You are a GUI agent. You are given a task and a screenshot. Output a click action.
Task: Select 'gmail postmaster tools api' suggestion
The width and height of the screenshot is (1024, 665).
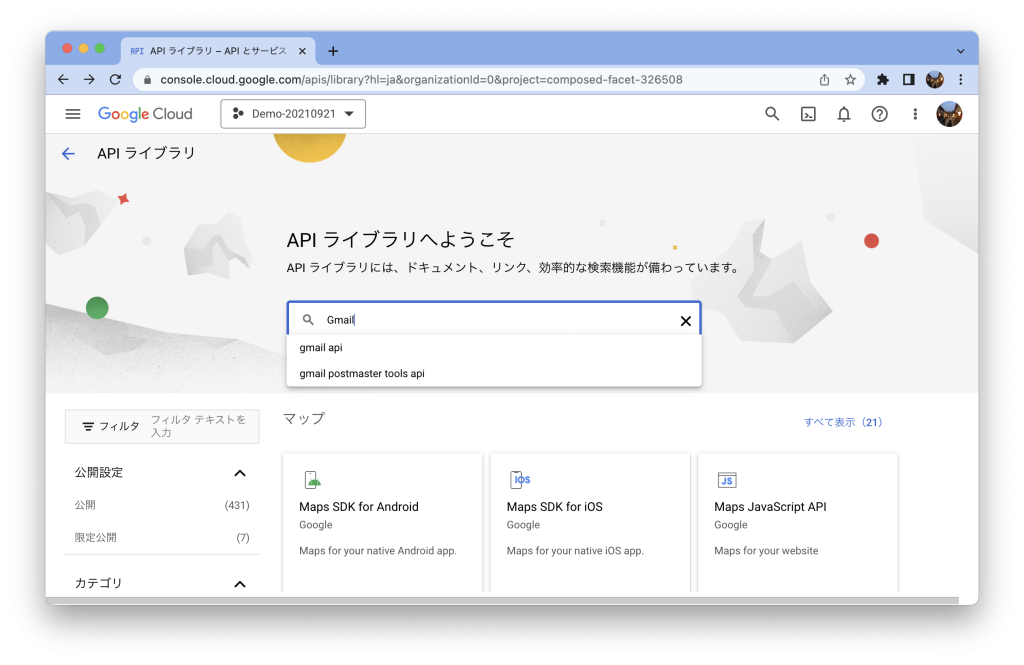494,374
